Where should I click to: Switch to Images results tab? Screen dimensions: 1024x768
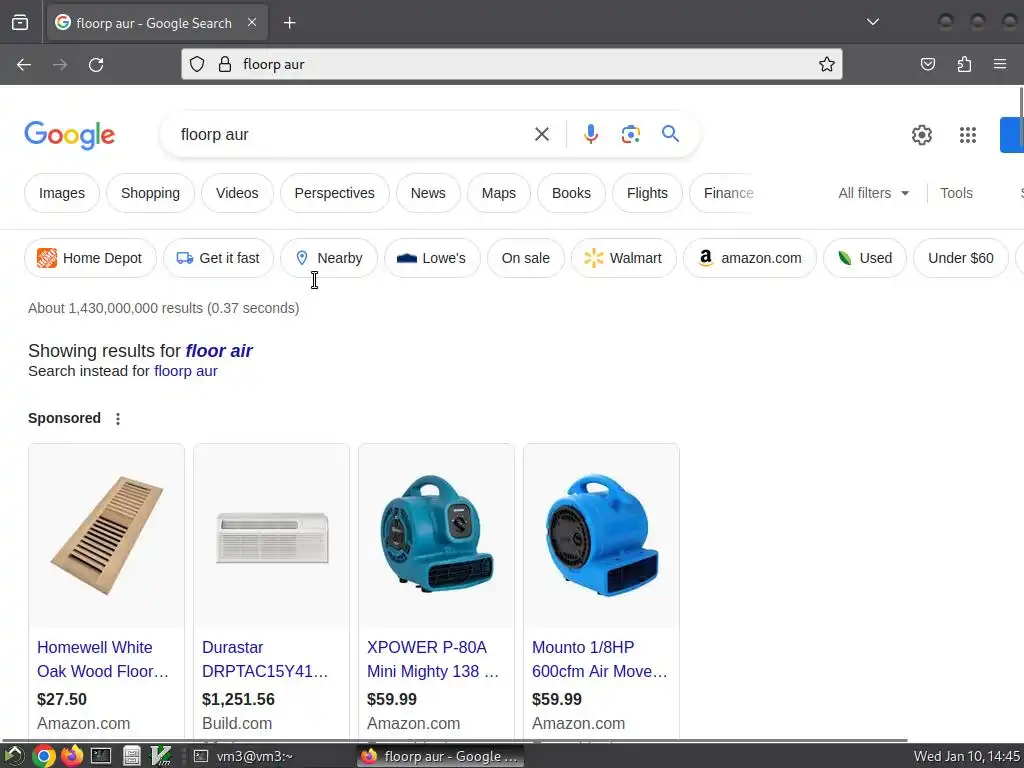tap(62, 193)
